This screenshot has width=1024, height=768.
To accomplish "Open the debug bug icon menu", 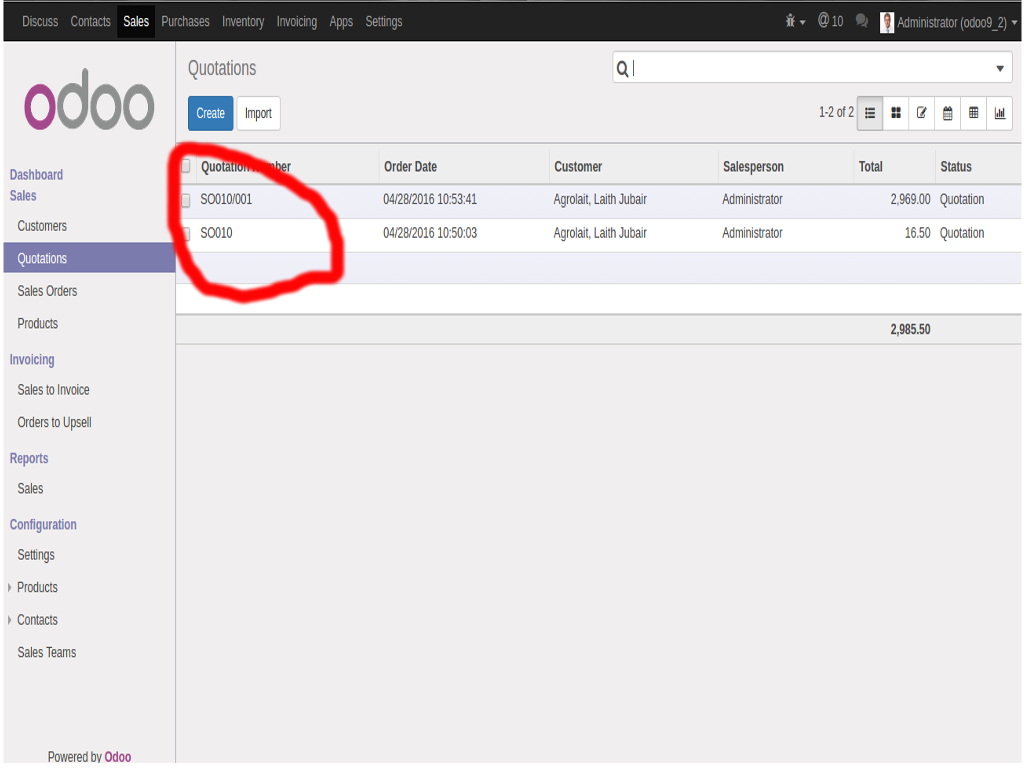I will [795, 22].
